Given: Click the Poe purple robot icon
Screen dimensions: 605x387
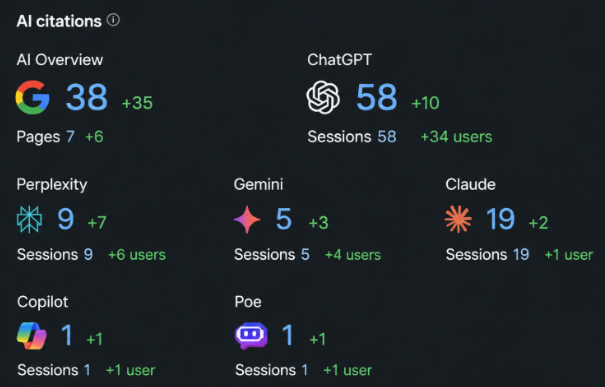Looking at the screenshot, I should coord(251,335).
